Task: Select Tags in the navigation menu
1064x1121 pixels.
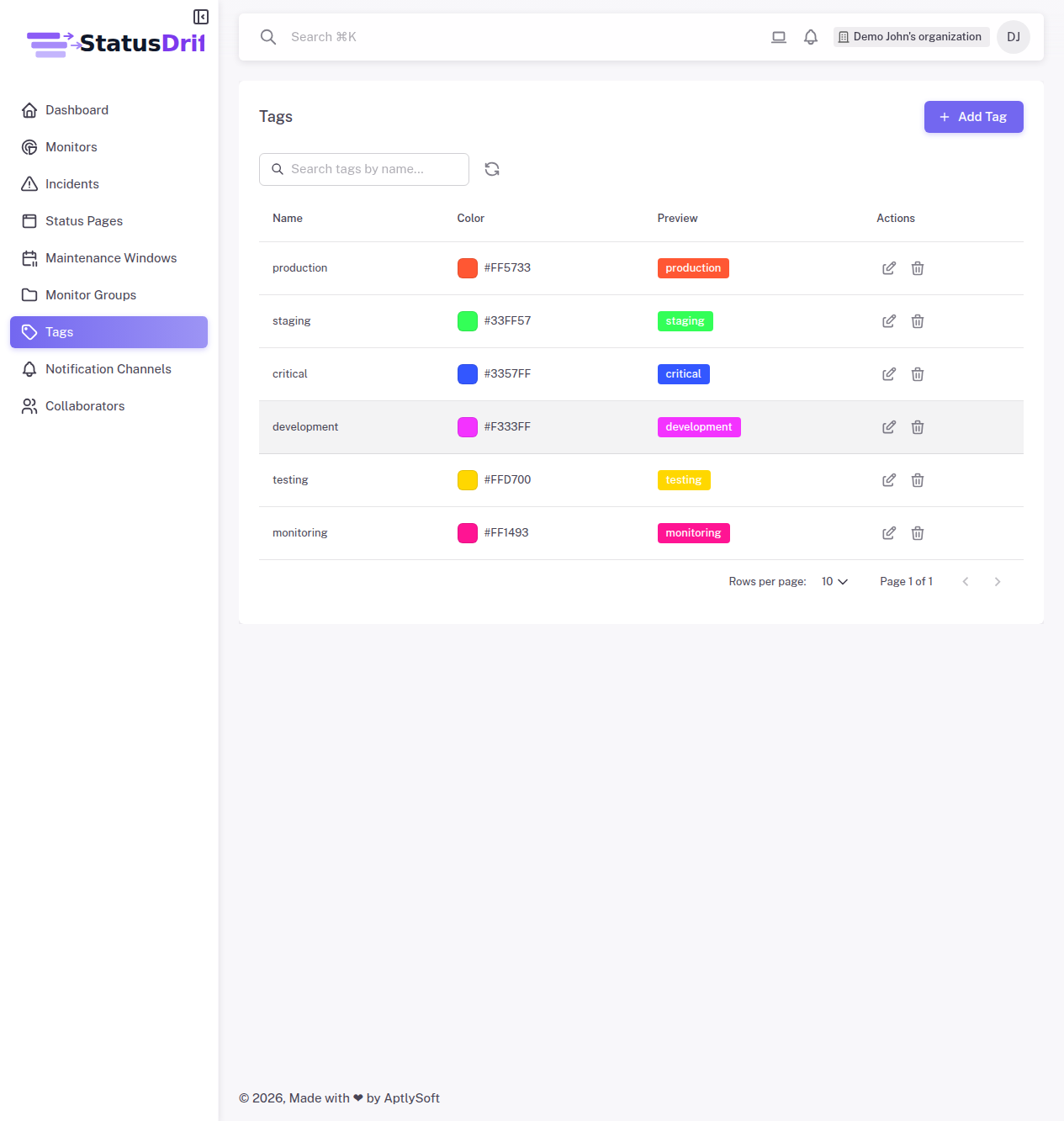Action: 59,331
